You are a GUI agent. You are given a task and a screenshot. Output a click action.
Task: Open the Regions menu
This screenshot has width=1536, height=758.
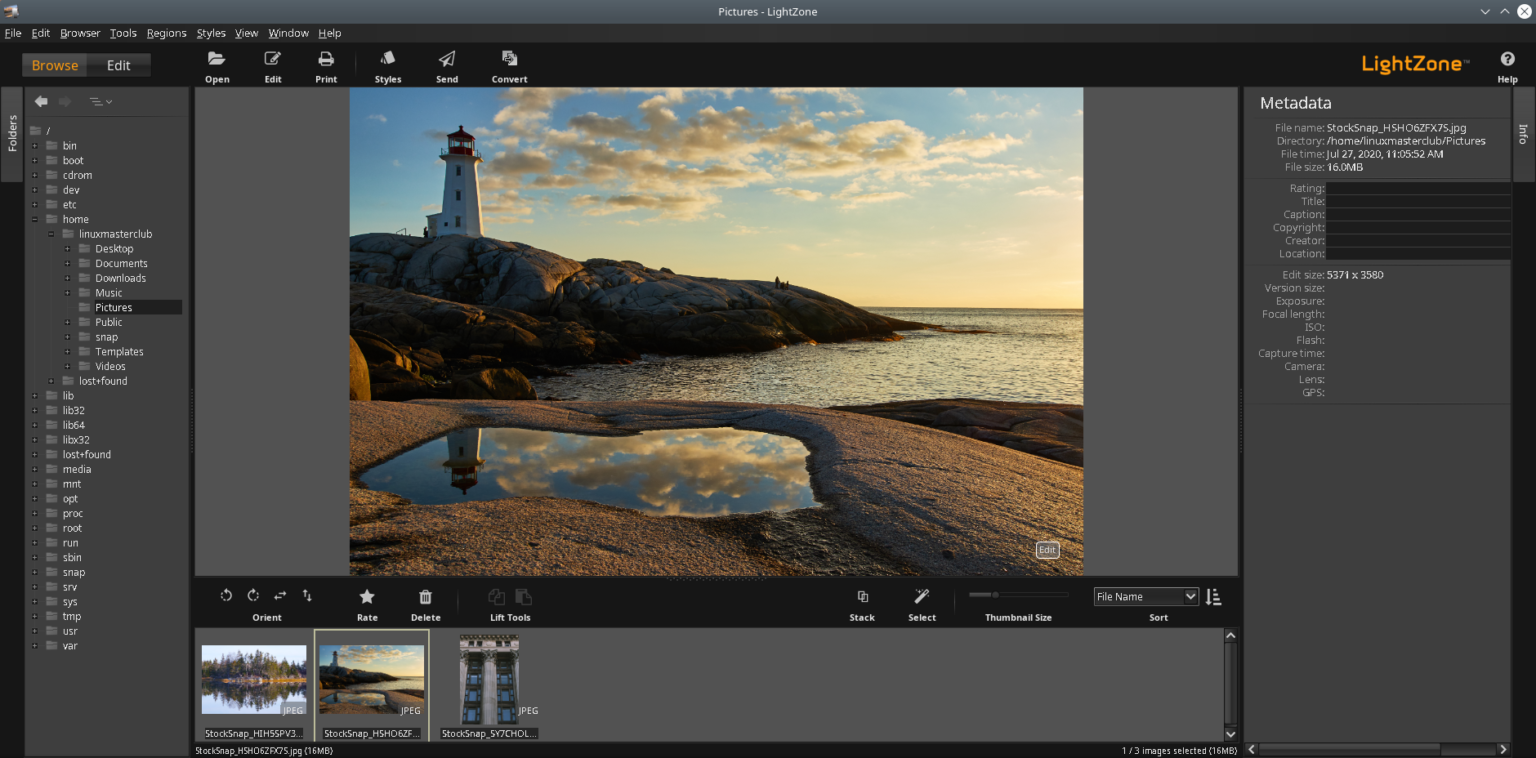tap(166, 33)
